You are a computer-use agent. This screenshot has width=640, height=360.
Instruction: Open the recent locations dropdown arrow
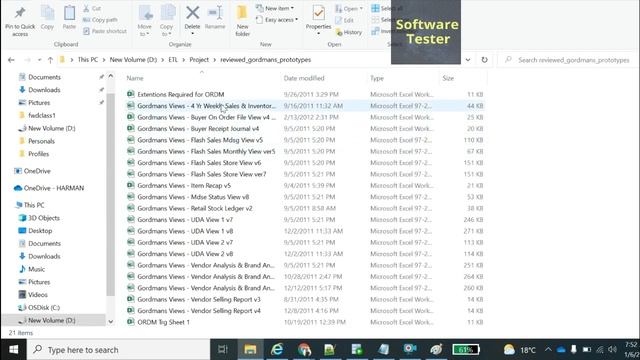click(x=39, y=60)
